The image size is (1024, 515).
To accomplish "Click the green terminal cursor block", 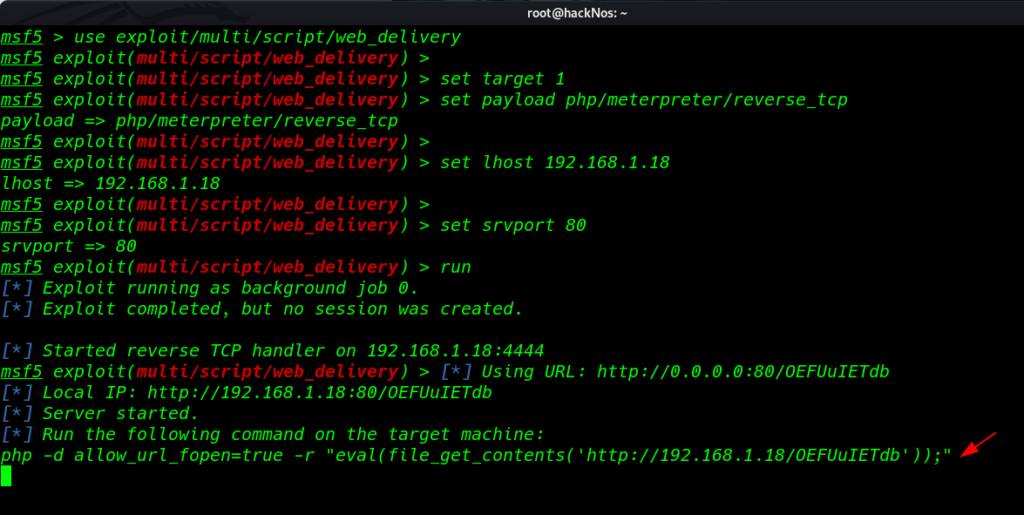I will (x=6, y=476).
